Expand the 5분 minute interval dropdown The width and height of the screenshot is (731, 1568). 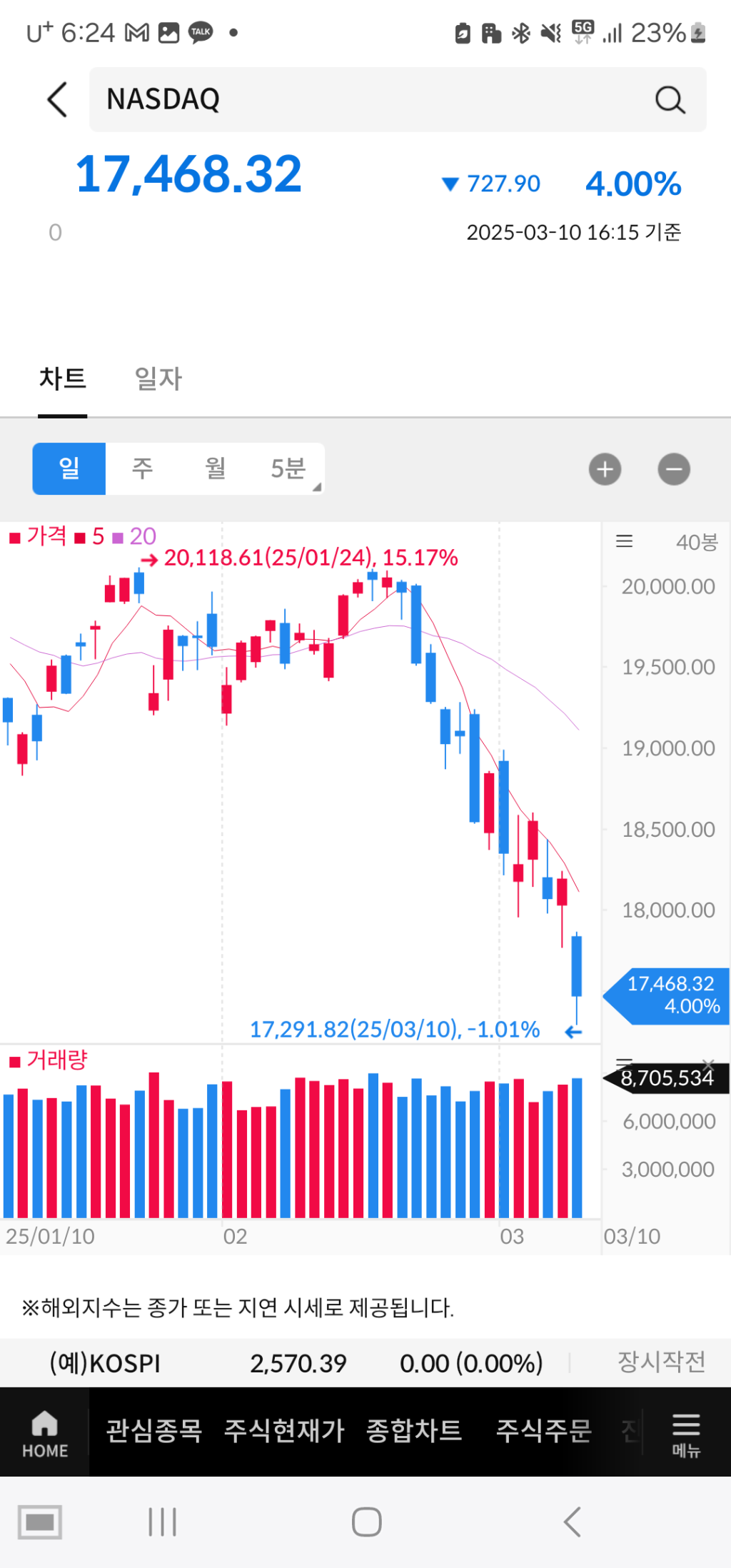click(x=288, y=468)
